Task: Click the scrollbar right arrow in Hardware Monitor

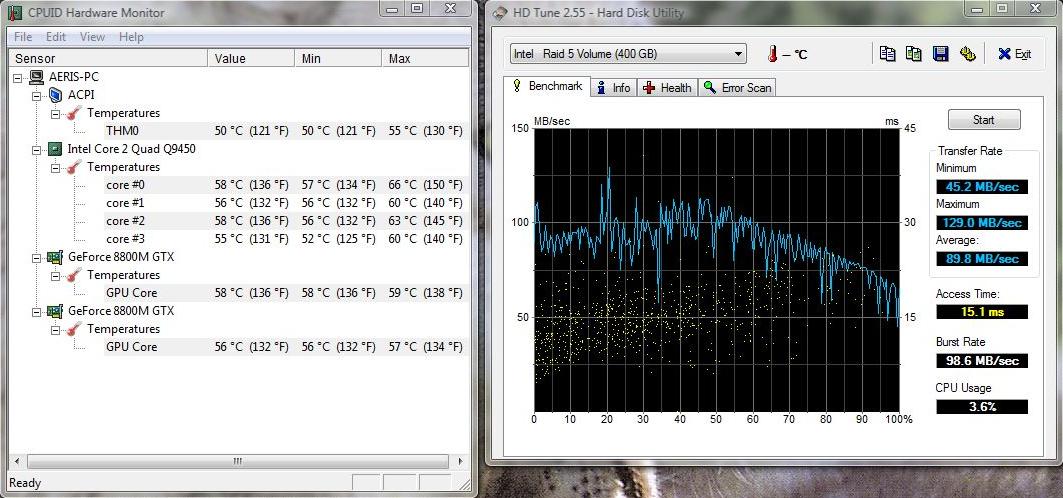Action: coord(460,461)
